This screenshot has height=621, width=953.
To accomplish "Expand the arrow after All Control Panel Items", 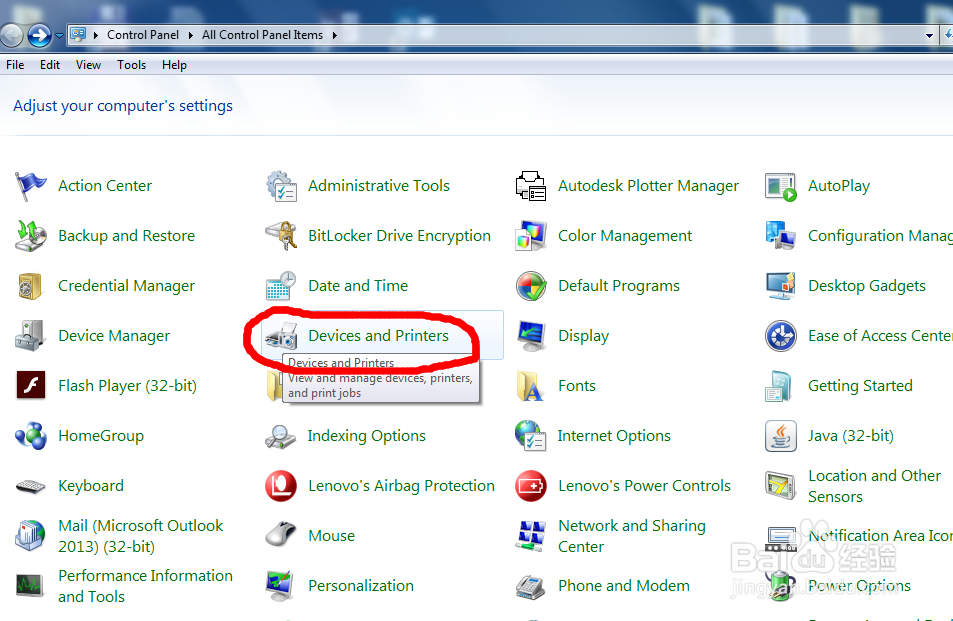I will 334,35.
